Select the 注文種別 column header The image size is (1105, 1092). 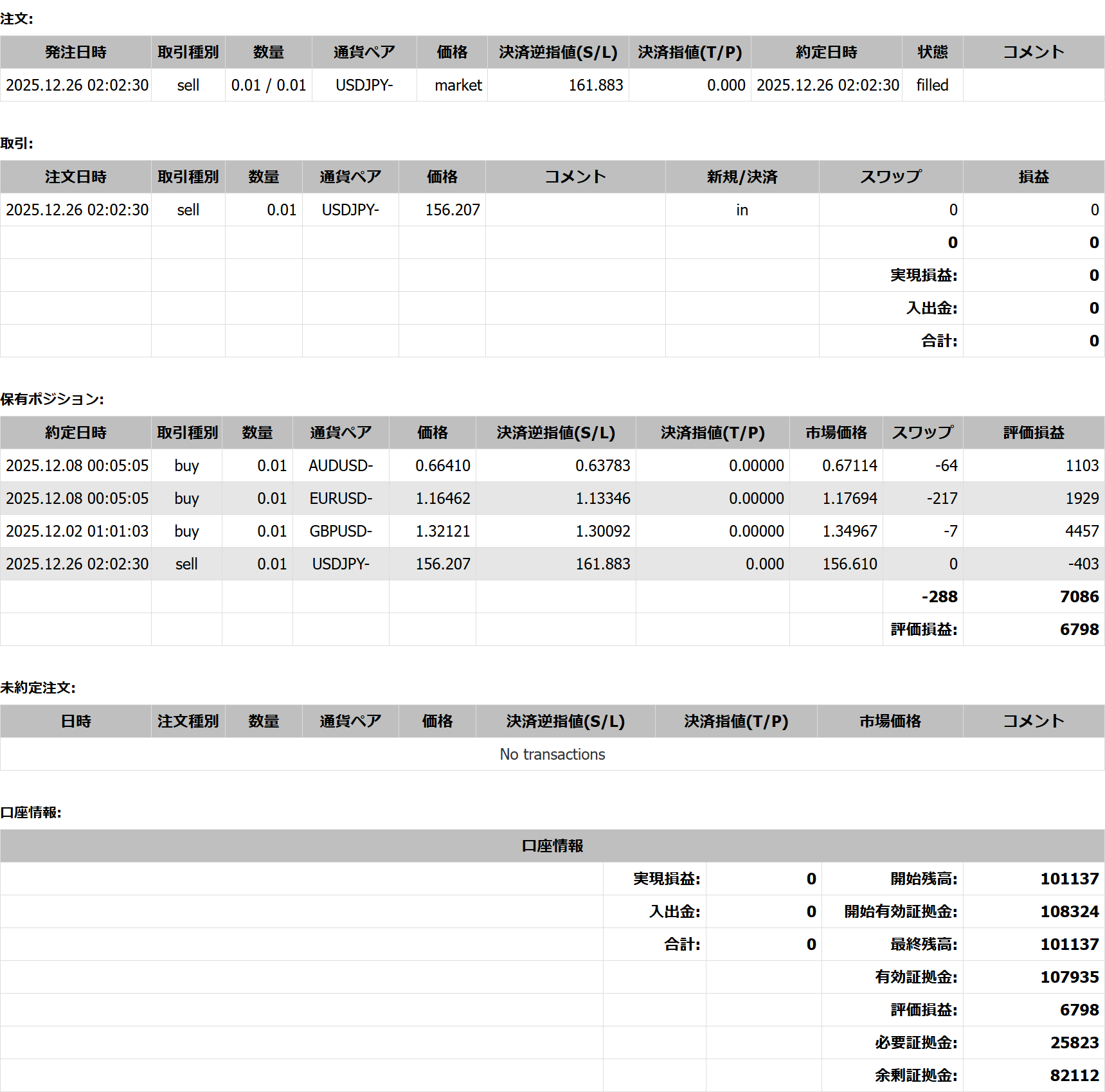188,721
